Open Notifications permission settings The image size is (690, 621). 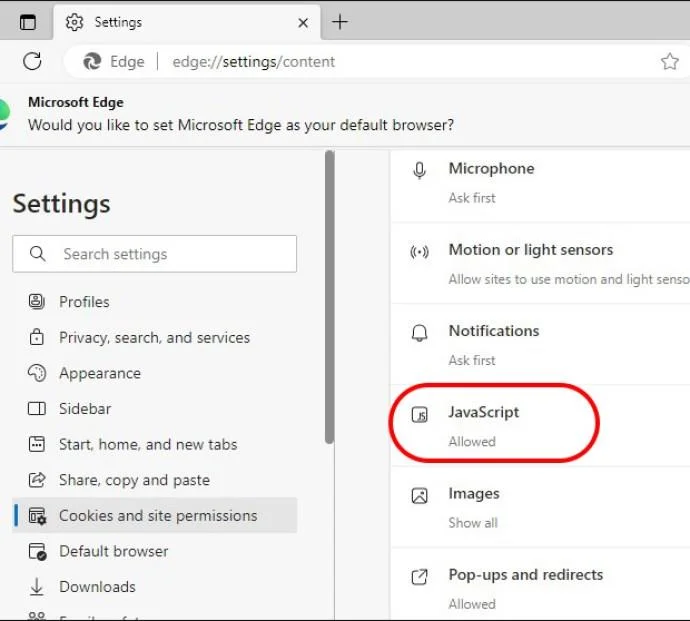(x=540, y=345)
